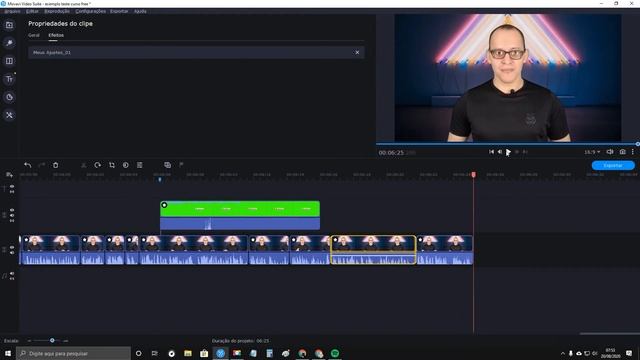The height and width of the screenshot is (360, 640).
Task: Open the Transition wizard icon
Action: (167, 165)
